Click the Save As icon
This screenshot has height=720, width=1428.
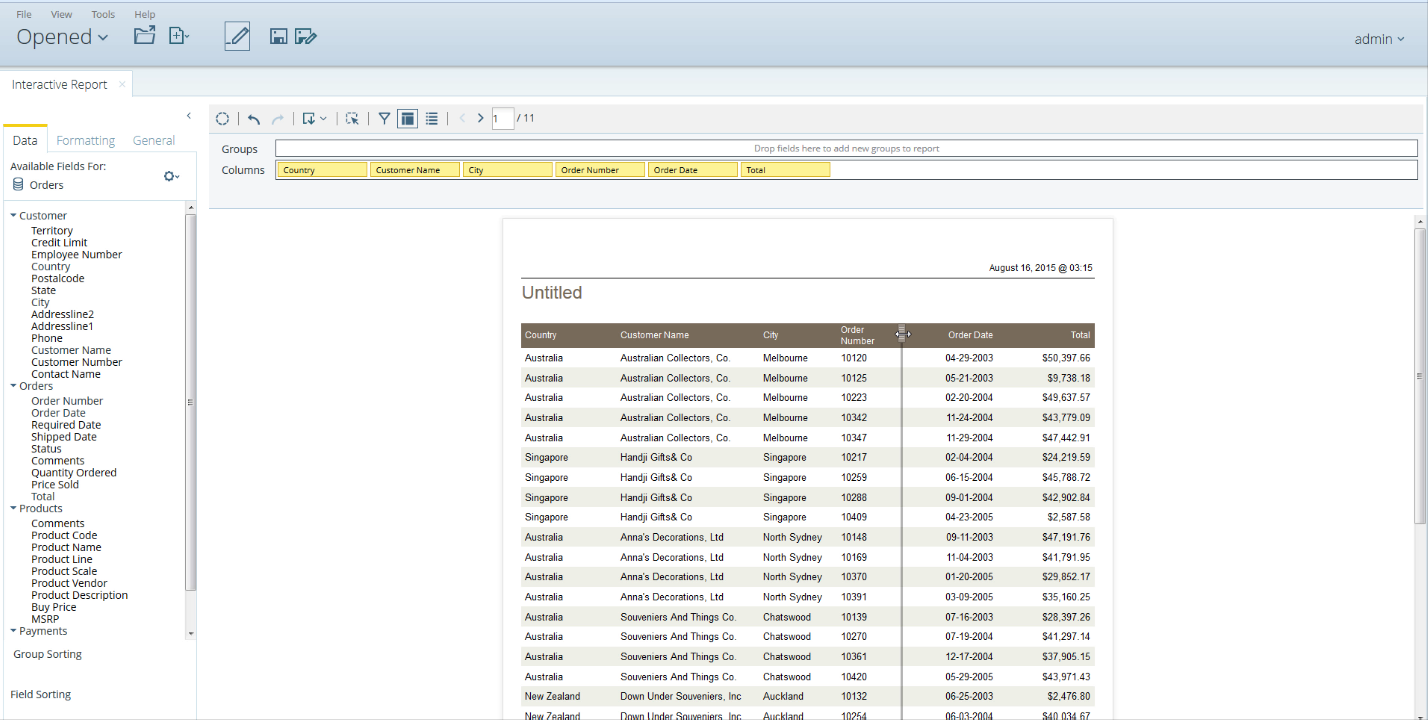point(306,37)
